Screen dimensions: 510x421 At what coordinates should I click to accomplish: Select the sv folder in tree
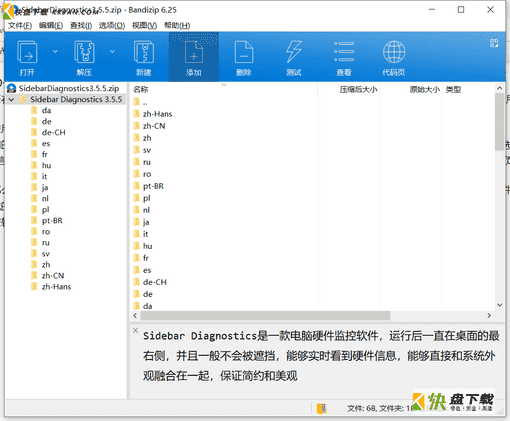point(46,254)
